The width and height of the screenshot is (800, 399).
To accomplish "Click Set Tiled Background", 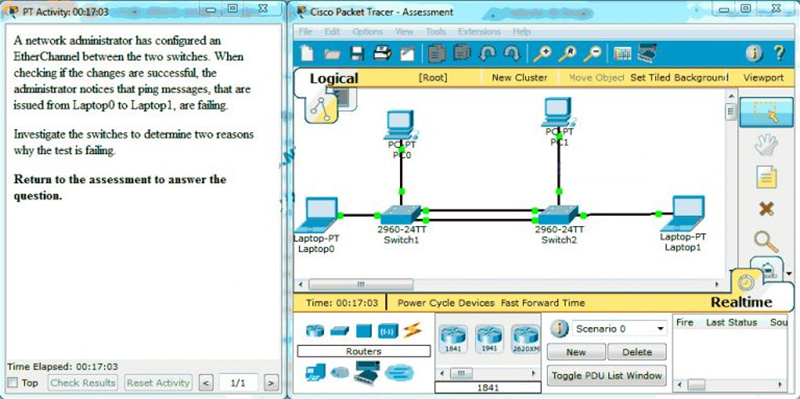I will pyautogui.click(x=679, y=78).
